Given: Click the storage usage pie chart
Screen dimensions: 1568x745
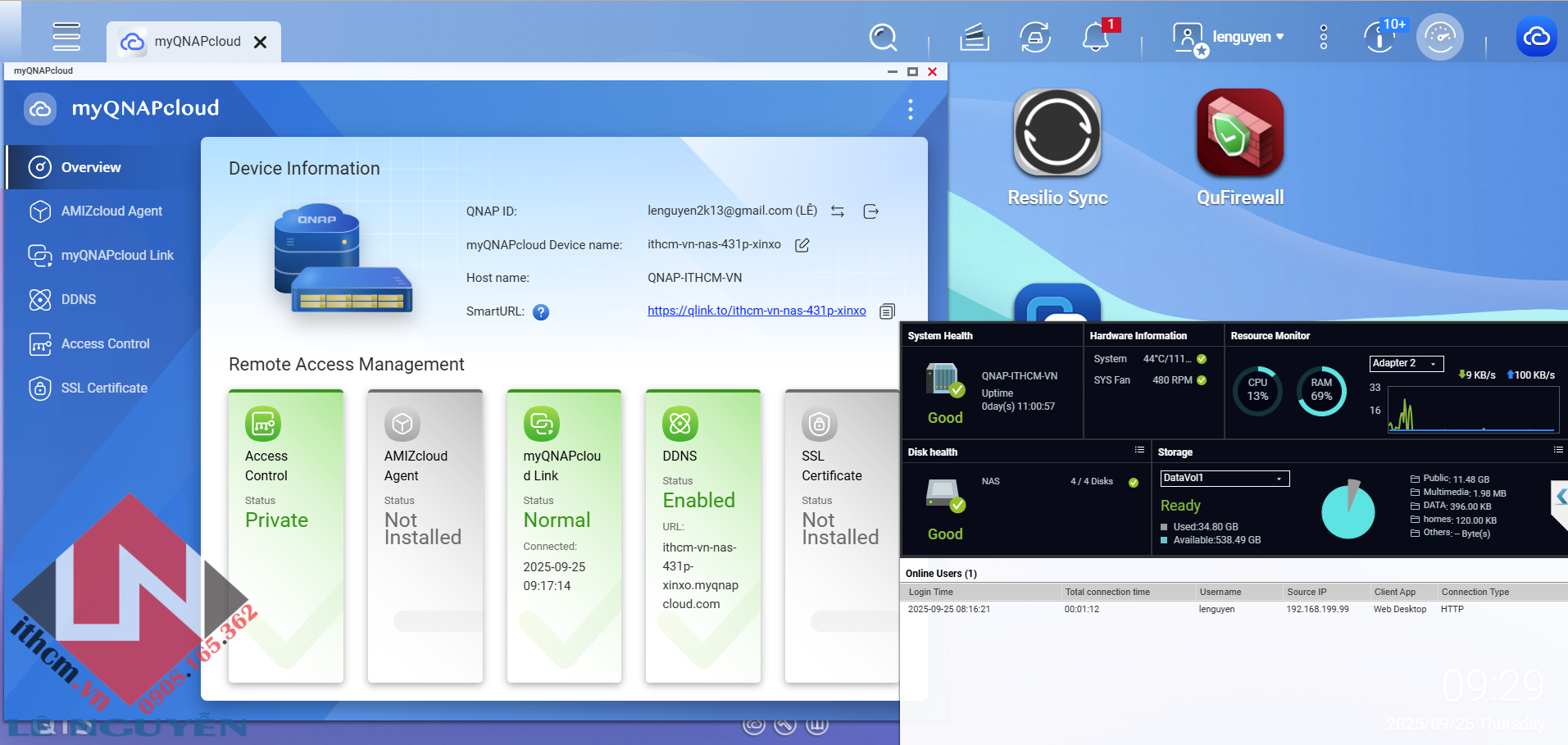Looking at the screenshot, I should [1348, 510].
